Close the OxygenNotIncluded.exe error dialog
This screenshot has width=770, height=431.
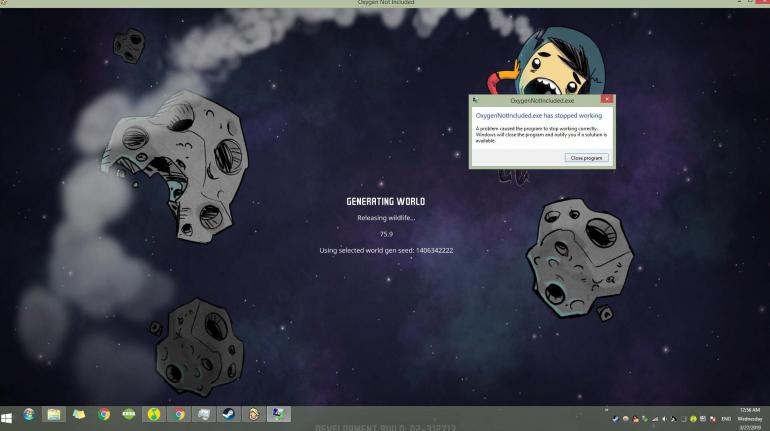[x=607, y=99]
